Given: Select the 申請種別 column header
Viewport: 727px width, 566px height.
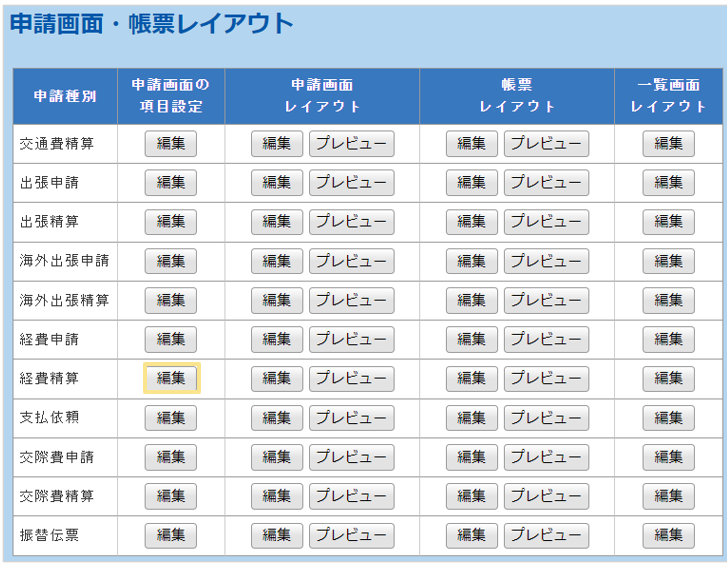Looking at the screenshot, I should click(65, 96).
